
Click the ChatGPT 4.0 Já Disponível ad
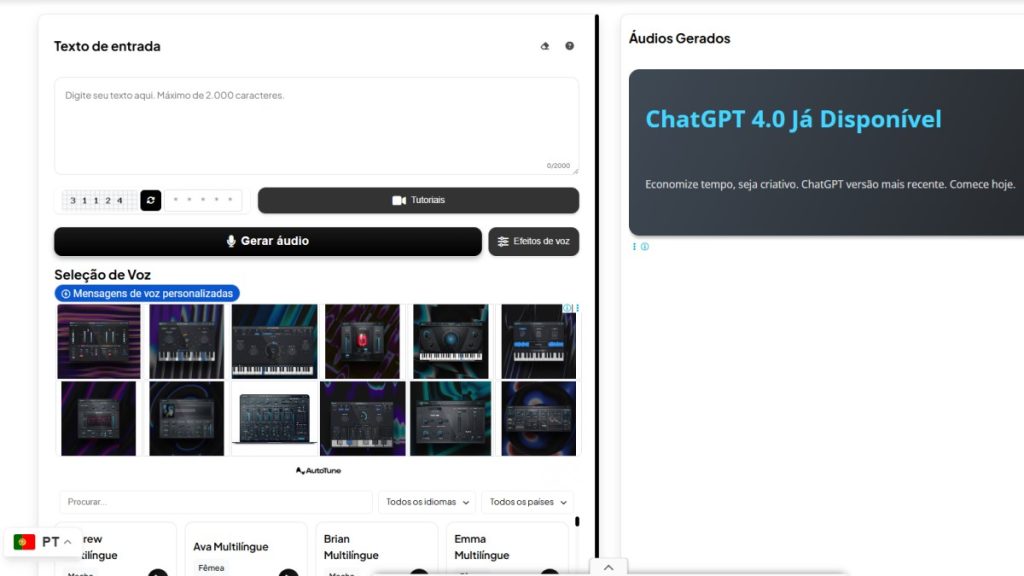tap(826, 152)
